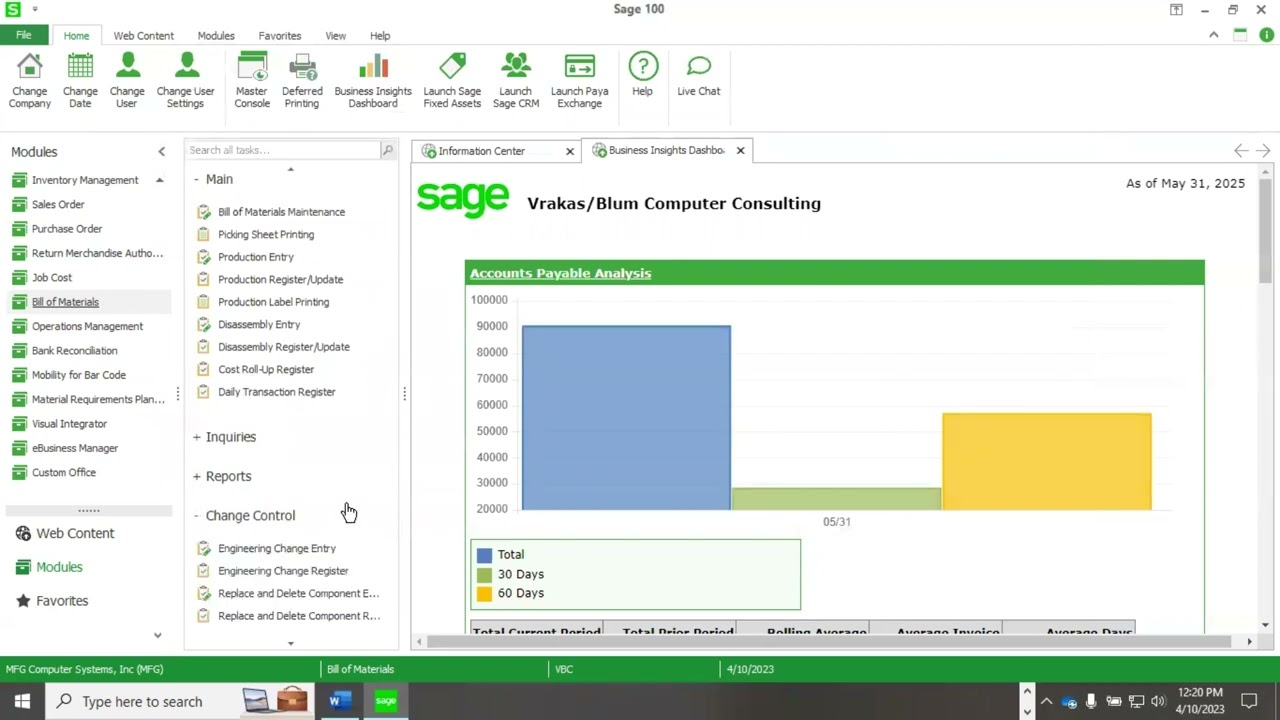Open the Visual Integrator module
The height and width of the screenshot is (720, 1280).
[x=69, y=424]
